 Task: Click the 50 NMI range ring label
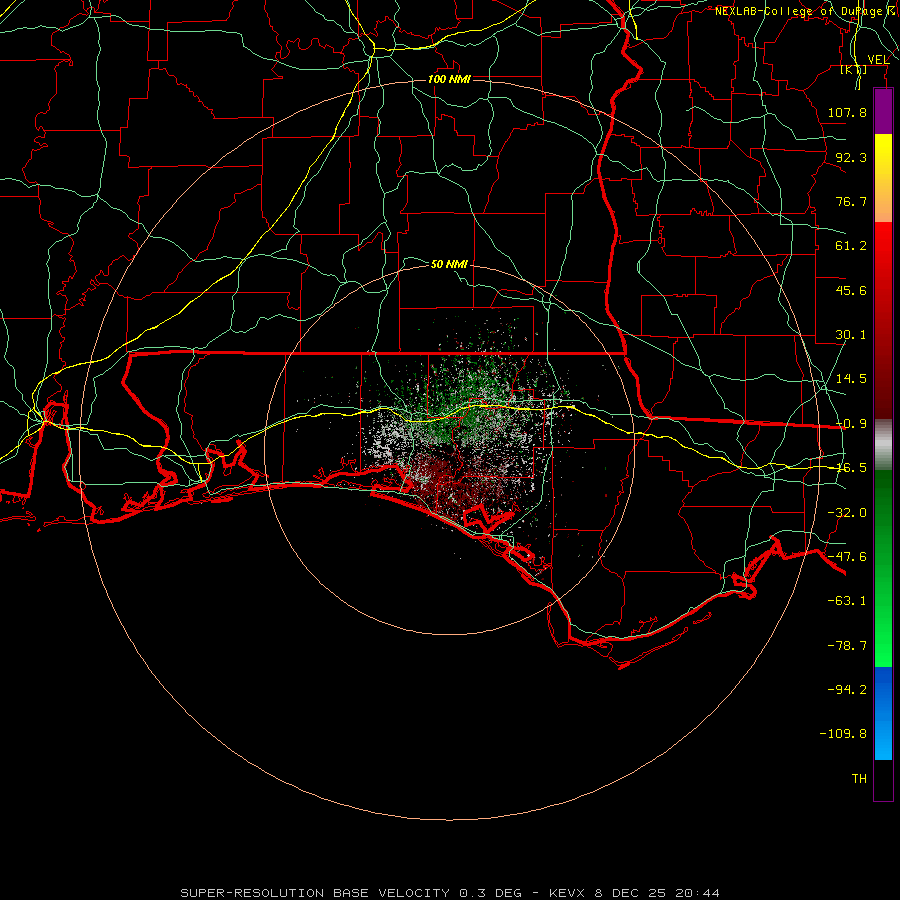(x=449, y=264)
